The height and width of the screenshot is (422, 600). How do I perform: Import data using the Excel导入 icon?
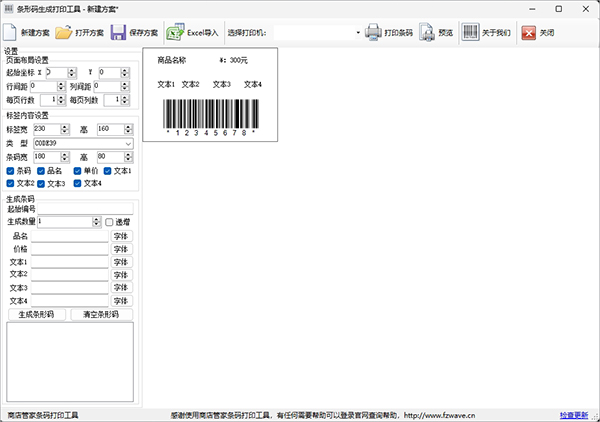tap(175, 32)
